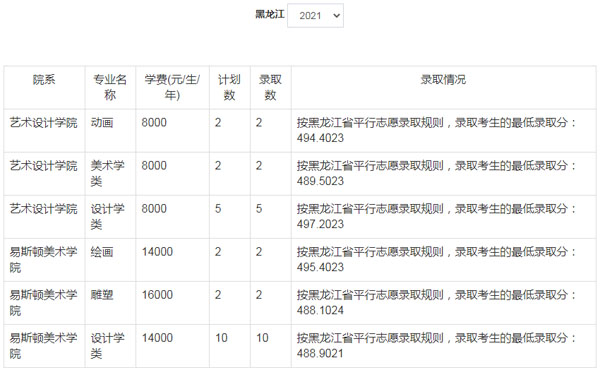The height and width of the screenshot is (370, 600).
Task: Click the 计划数 column header
Action: tap(230, 87)
